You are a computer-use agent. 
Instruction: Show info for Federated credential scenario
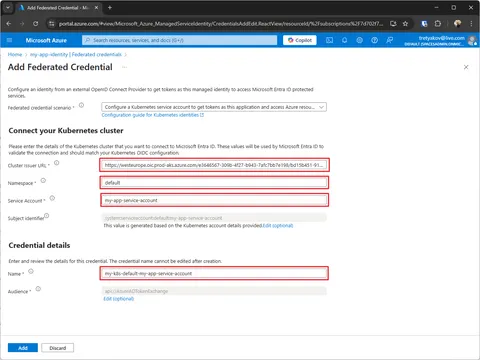point(81,105)
